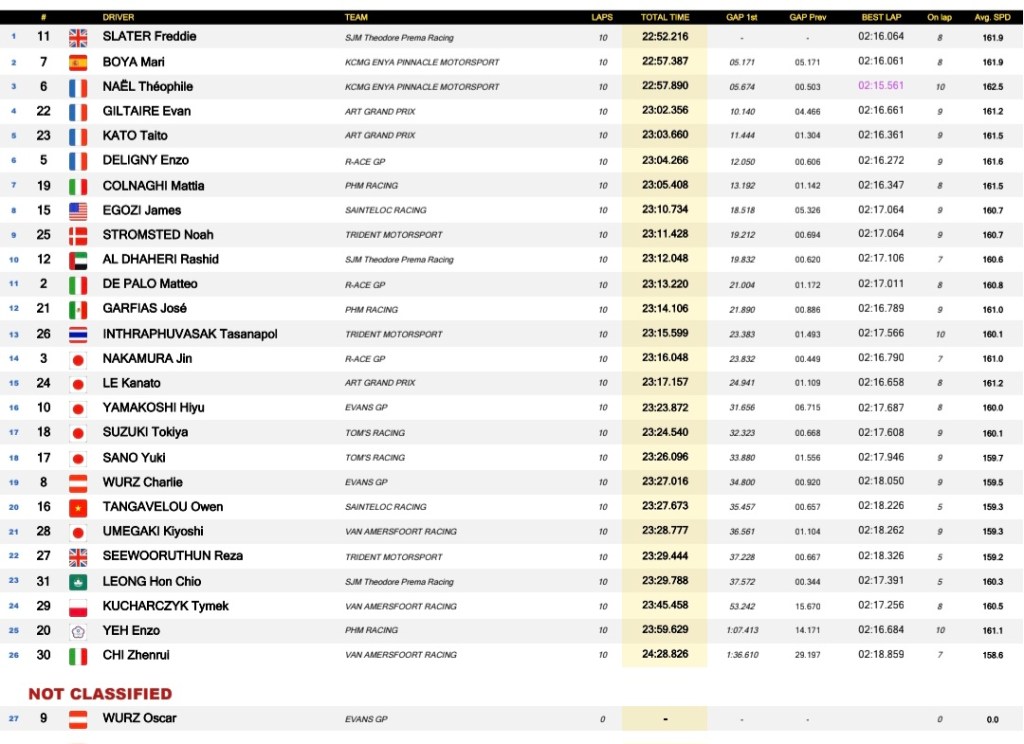Click total time 22:52.216
Screen dimensions: 1024x744
click(665, 37)
